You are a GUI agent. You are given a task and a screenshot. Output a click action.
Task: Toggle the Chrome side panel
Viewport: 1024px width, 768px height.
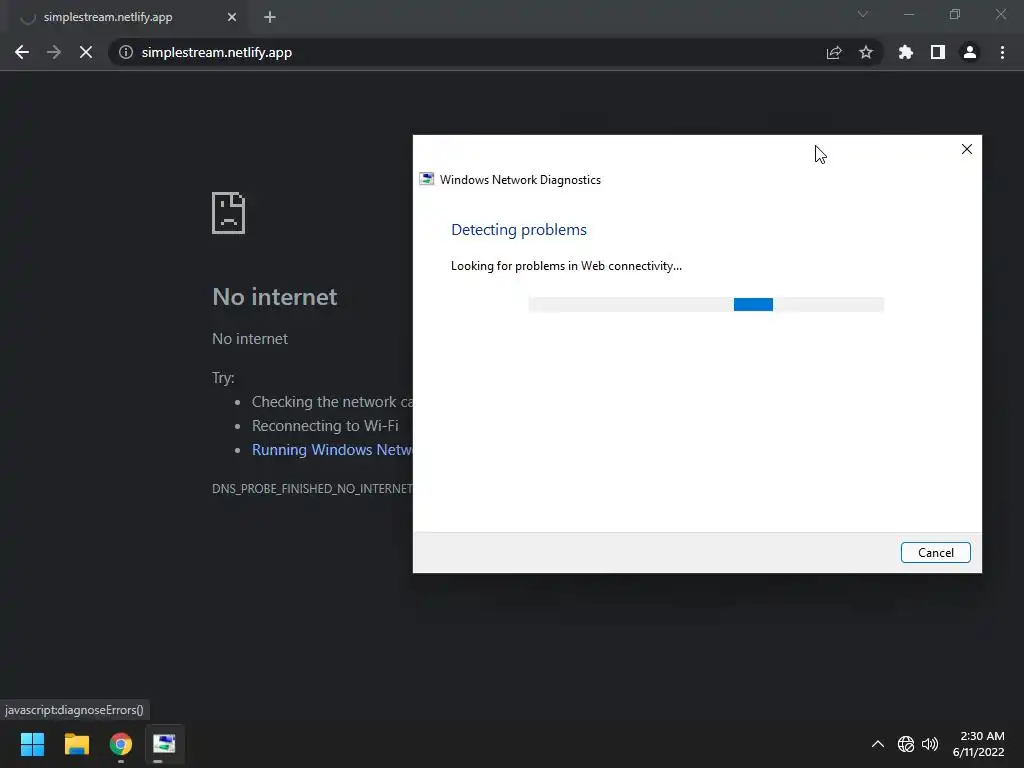938,52
